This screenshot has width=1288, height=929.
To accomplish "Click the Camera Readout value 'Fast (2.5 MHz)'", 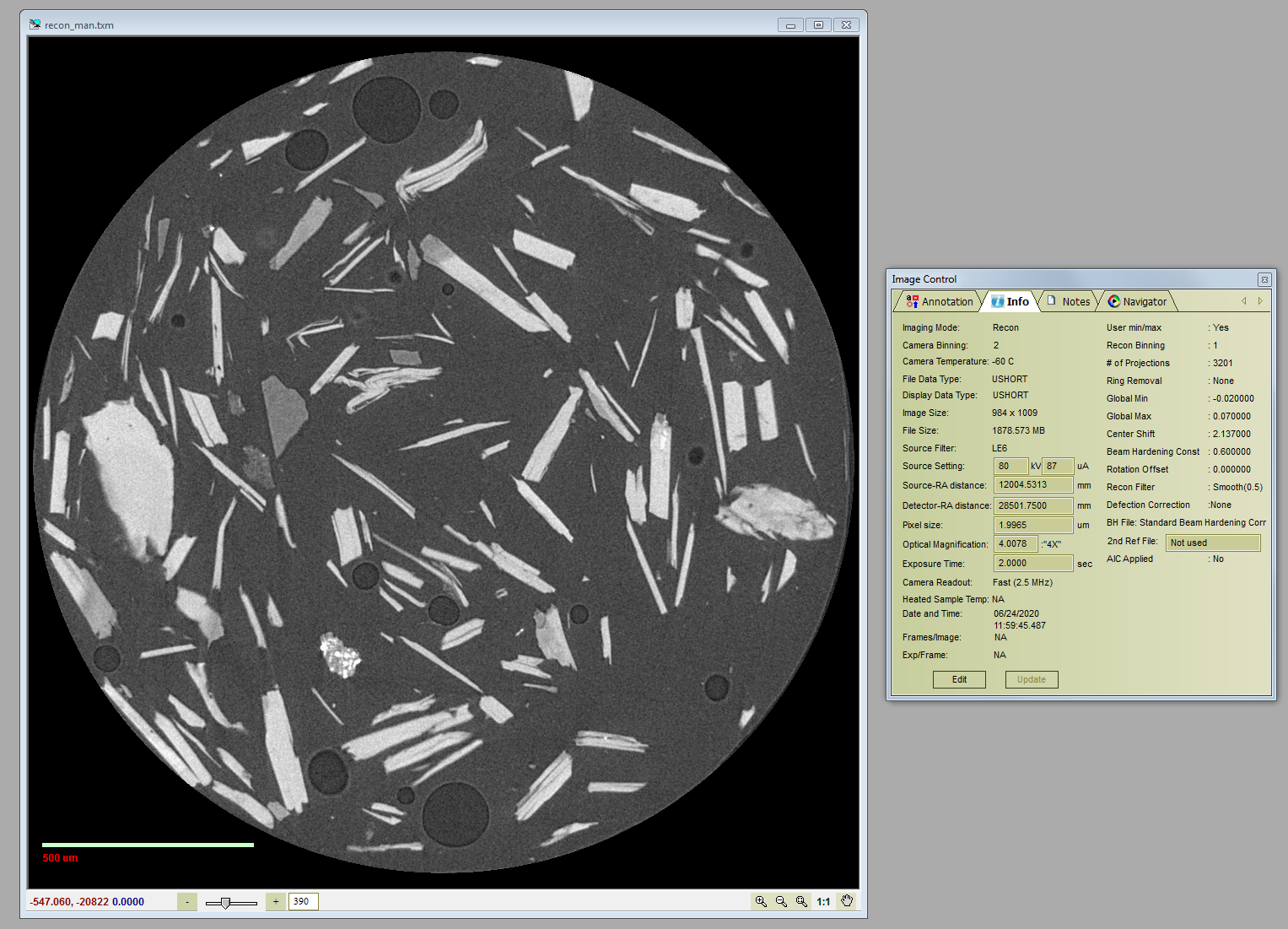I will point(1022,582).
